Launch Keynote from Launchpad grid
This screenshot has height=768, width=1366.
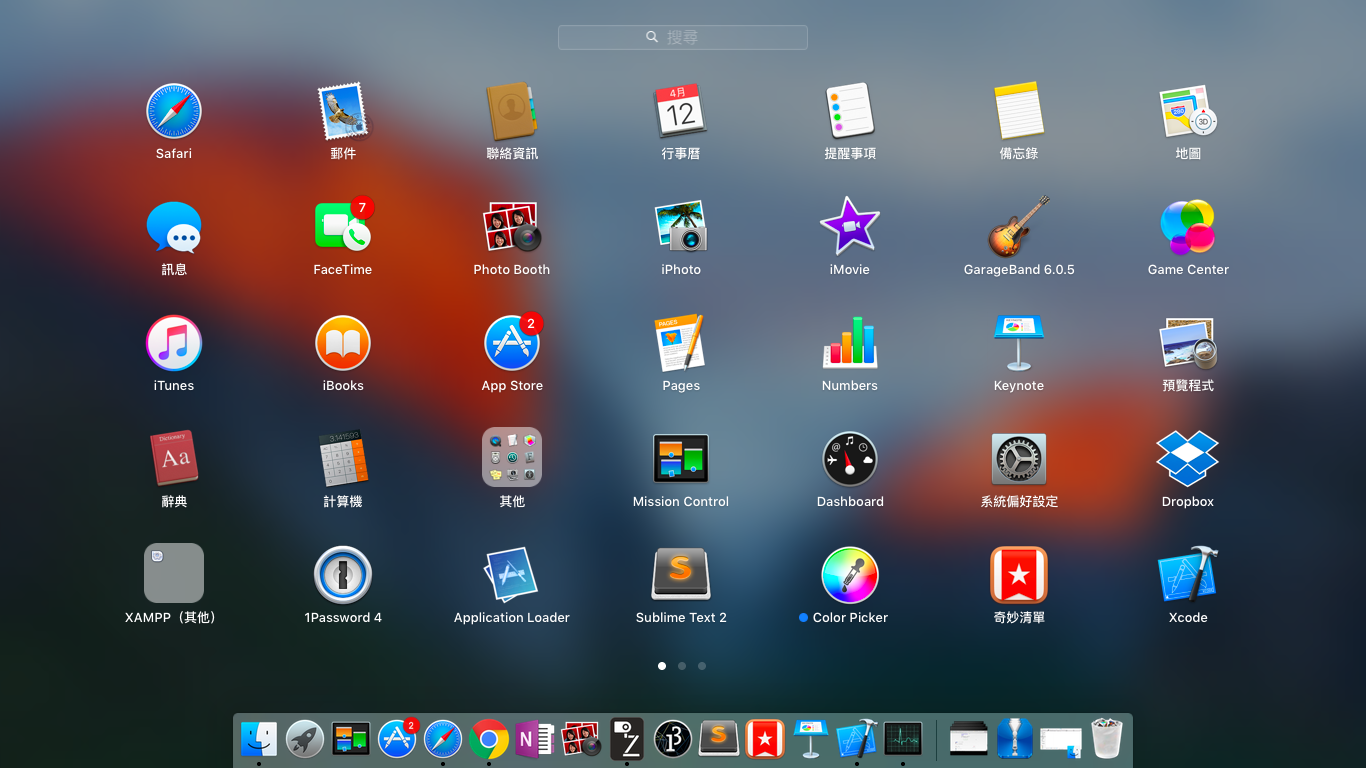pyautogui.click(x=1019, y=343)
